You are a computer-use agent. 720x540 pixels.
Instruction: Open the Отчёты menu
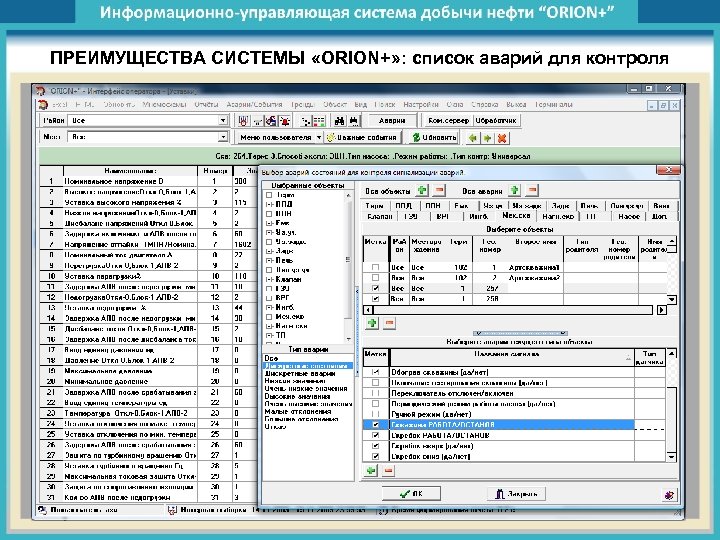tap(206, 105)
